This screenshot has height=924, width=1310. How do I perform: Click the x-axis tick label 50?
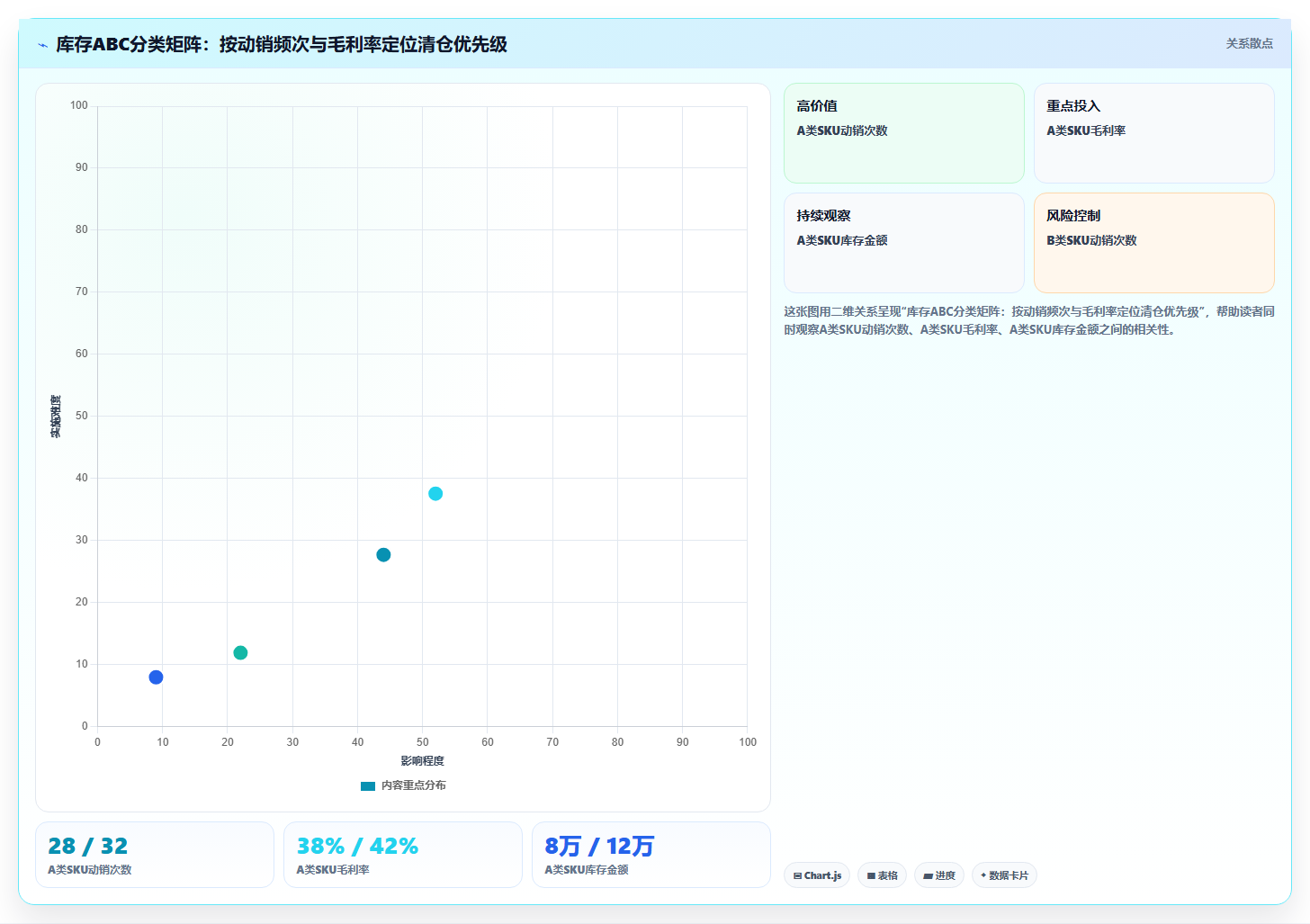click(x=423, y=742)
